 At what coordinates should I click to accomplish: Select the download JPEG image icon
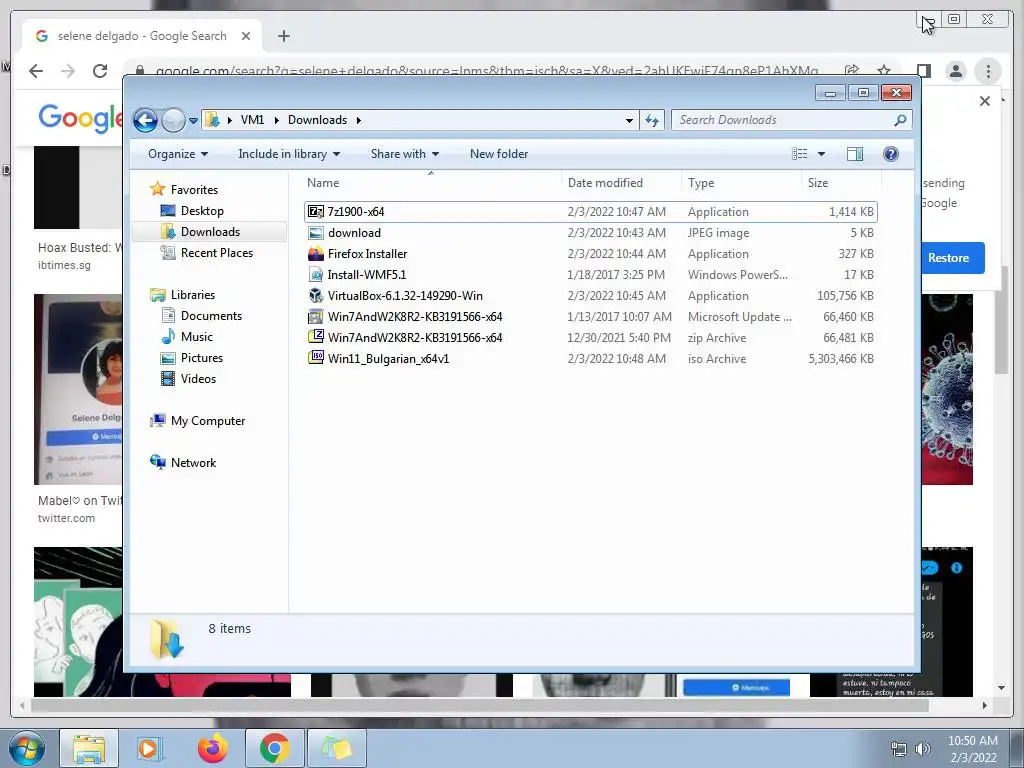[316, 233]
